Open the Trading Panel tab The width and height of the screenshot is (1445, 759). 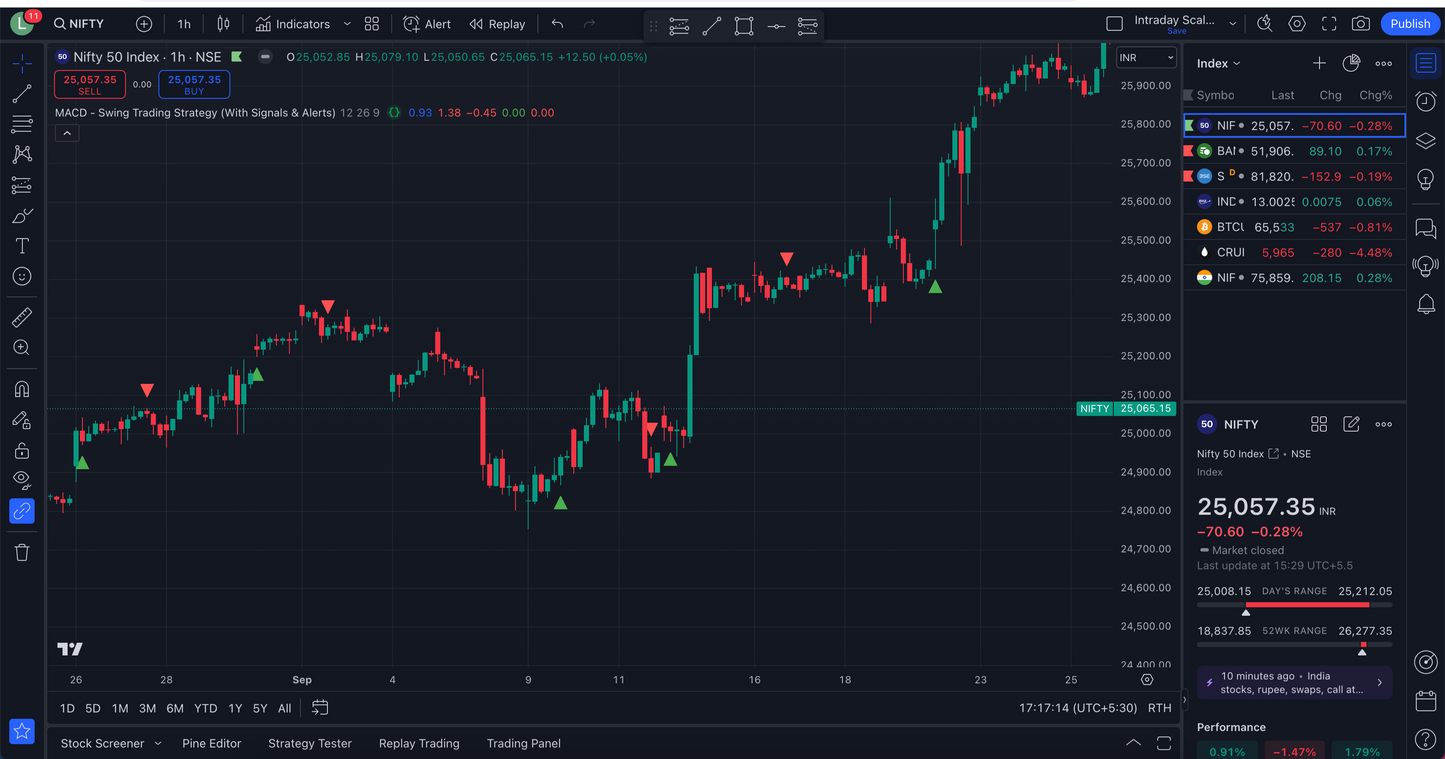click(x=523, y=743)
